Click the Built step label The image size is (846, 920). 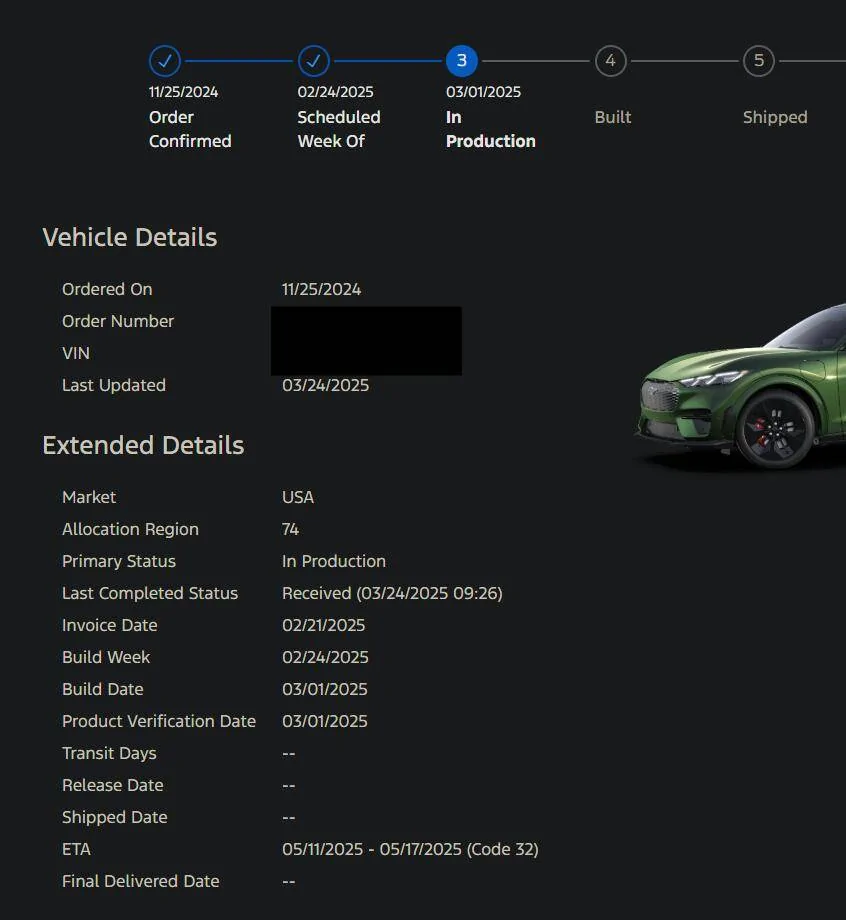pyautogui.click(x=612, y=117)
